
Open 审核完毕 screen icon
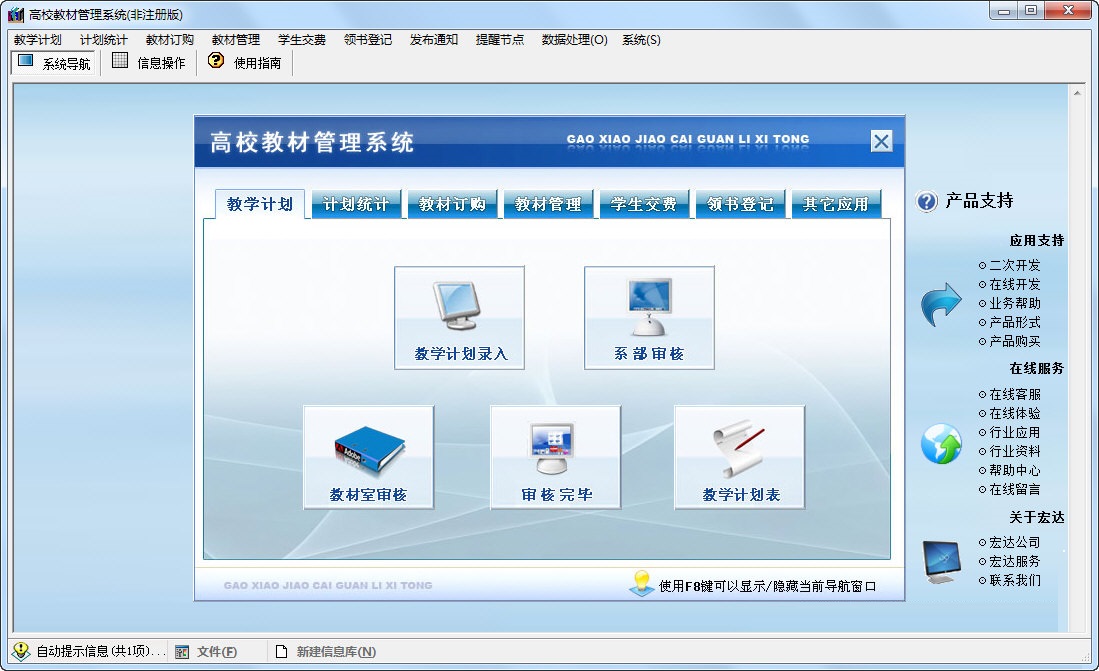552,449
